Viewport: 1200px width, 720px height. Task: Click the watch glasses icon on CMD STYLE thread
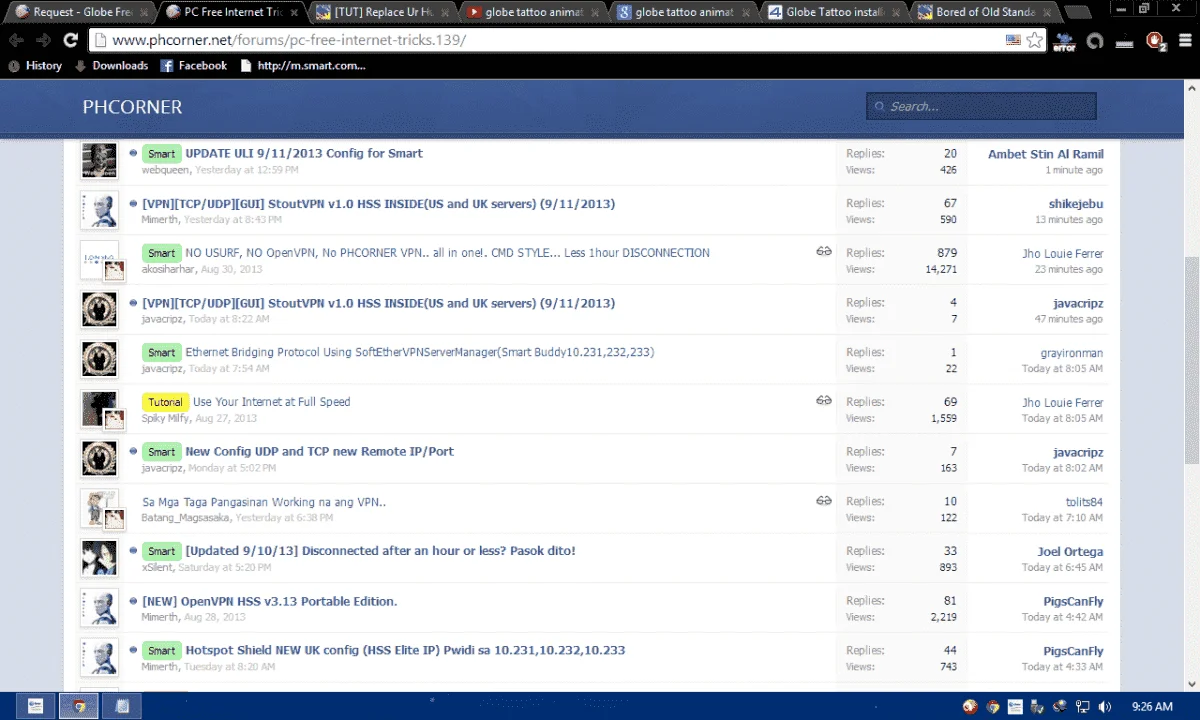824,251
